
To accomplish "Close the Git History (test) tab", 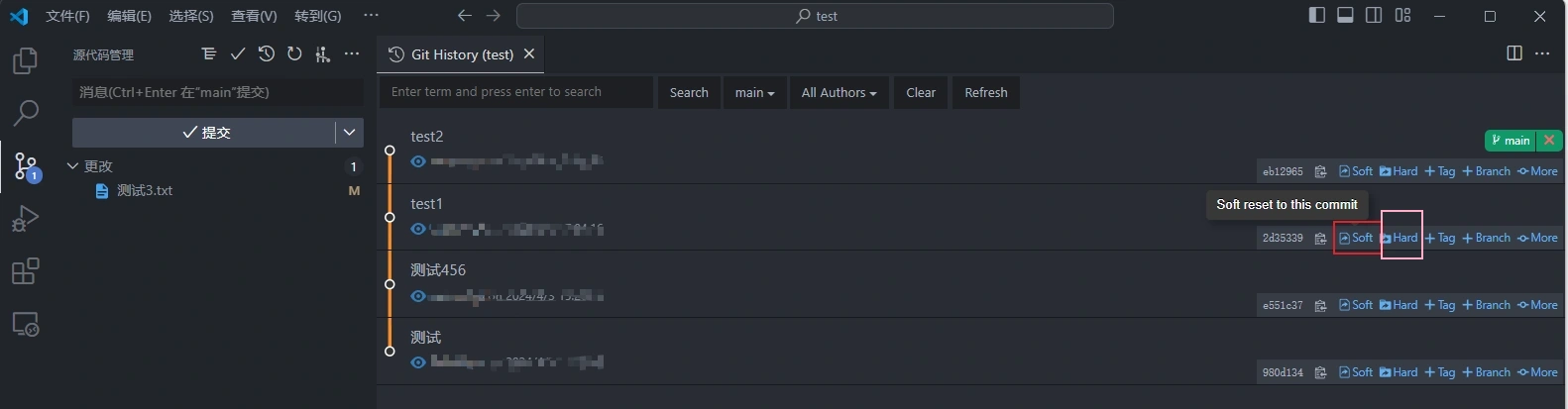I will [529, 53].
